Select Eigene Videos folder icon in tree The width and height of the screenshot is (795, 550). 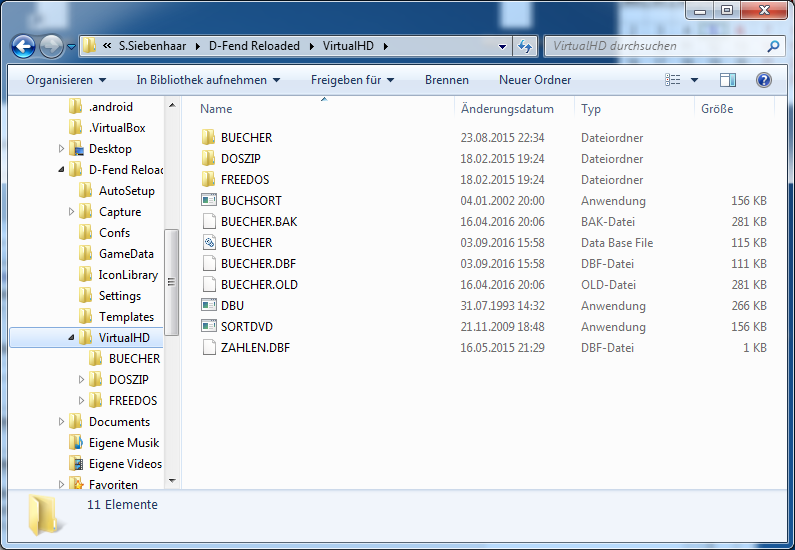point(76,463)
